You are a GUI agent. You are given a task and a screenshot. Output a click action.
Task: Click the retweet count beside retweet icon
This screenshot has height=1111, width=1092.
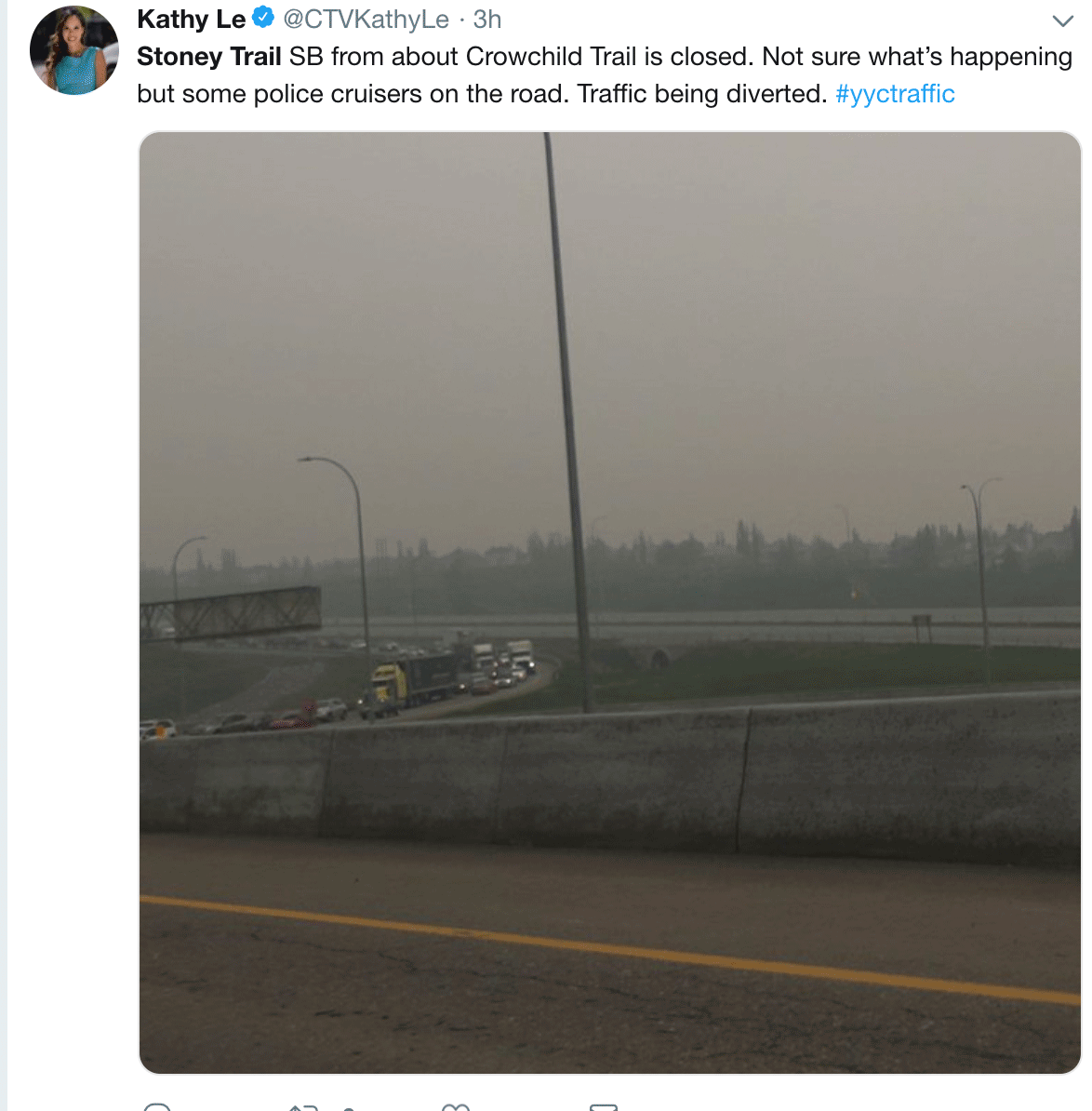click(349, 1109)
